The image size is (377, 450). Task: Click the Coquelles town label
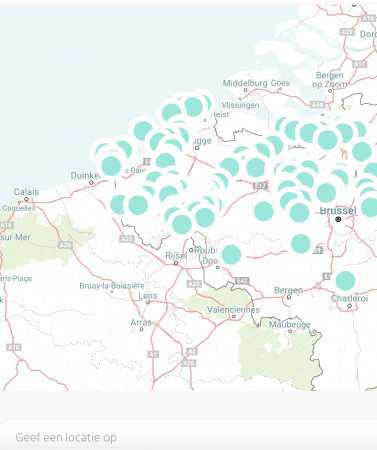coord(19,208)
